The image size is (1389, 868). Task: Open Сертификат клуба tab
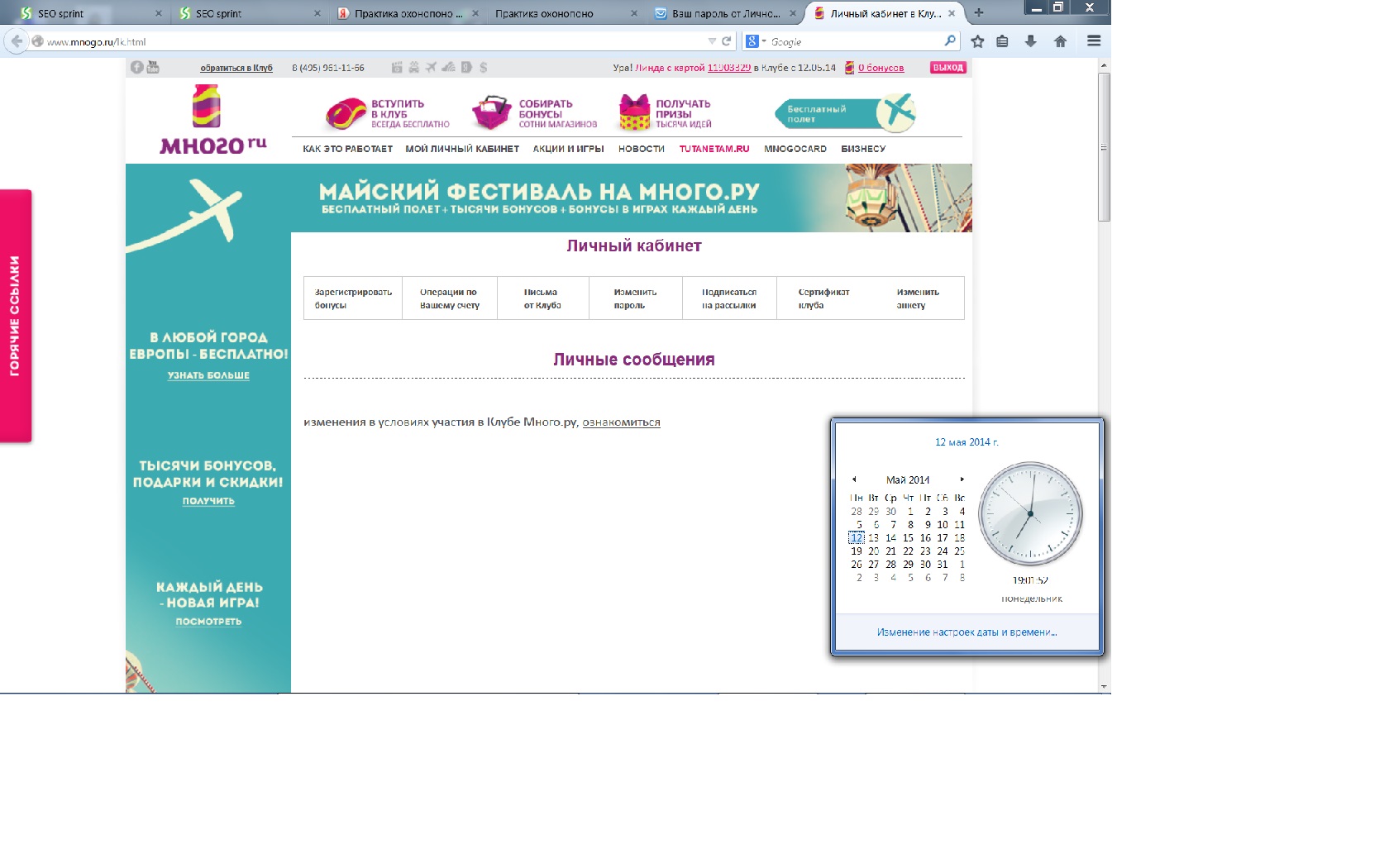point(823,298)
